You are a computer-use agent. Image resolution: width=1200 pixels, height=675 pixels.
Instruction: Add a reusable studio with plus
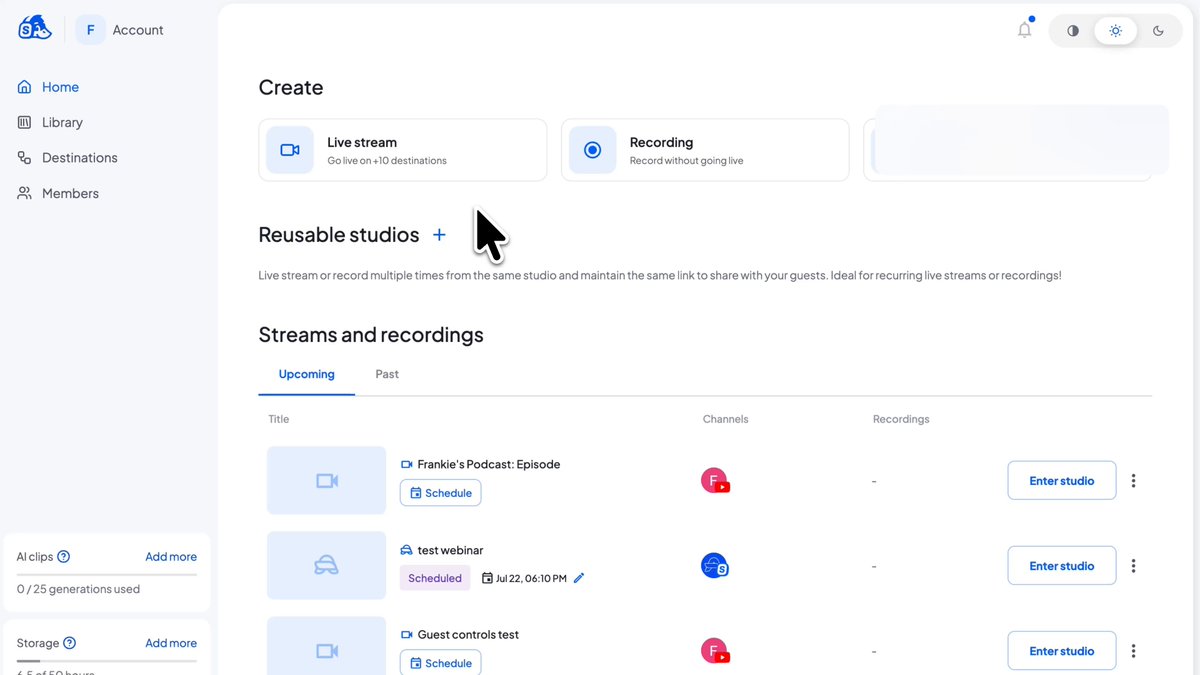click(x=439, y=235)
